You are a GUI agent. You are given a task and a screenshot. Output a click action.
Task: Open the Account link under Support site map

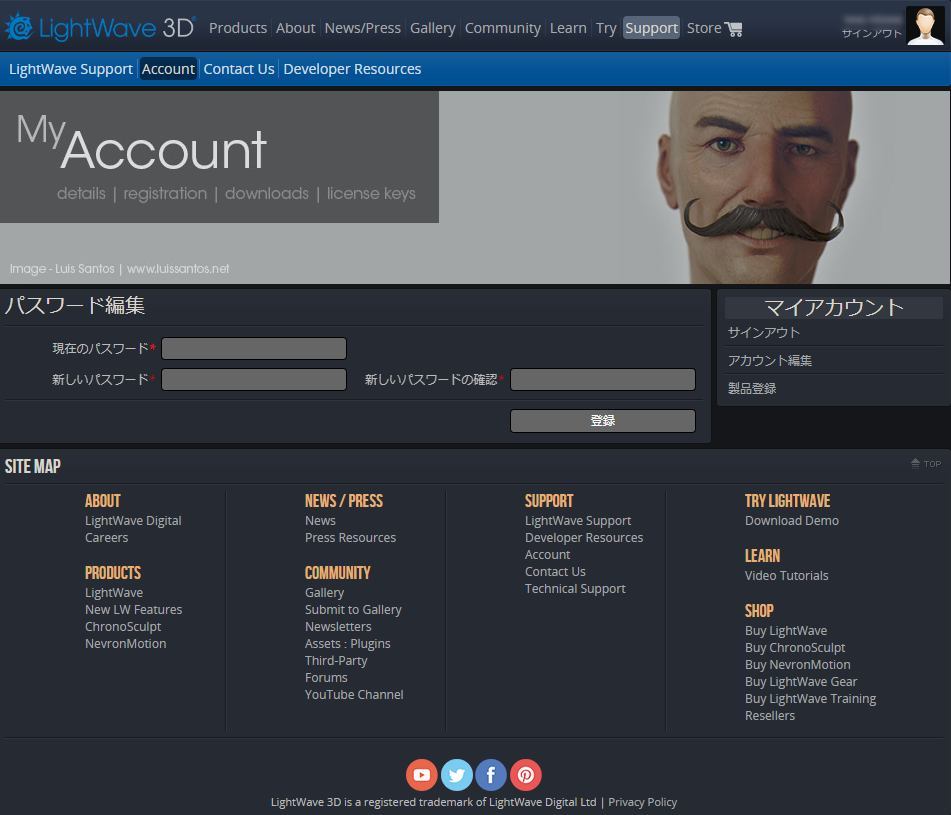coord(548,554)
